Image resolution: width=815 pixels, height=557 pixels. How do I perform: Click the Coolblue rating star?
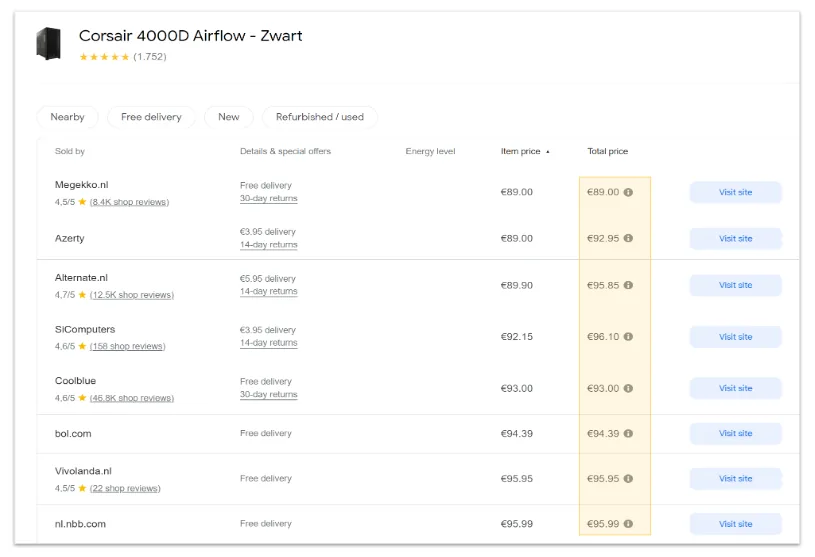(82, 398)
